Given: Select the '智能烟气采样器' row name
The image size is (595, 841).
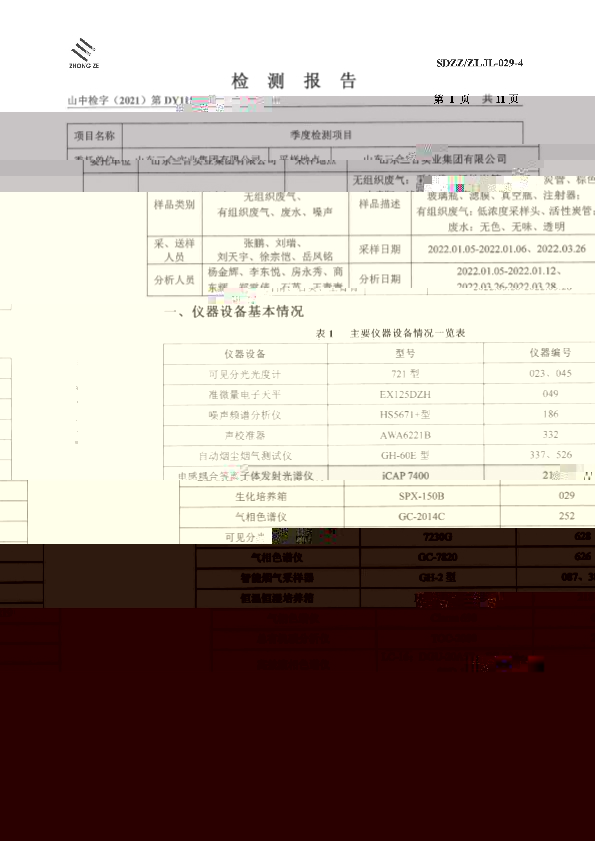Looking at the screenshot, I should coord(277,578).
